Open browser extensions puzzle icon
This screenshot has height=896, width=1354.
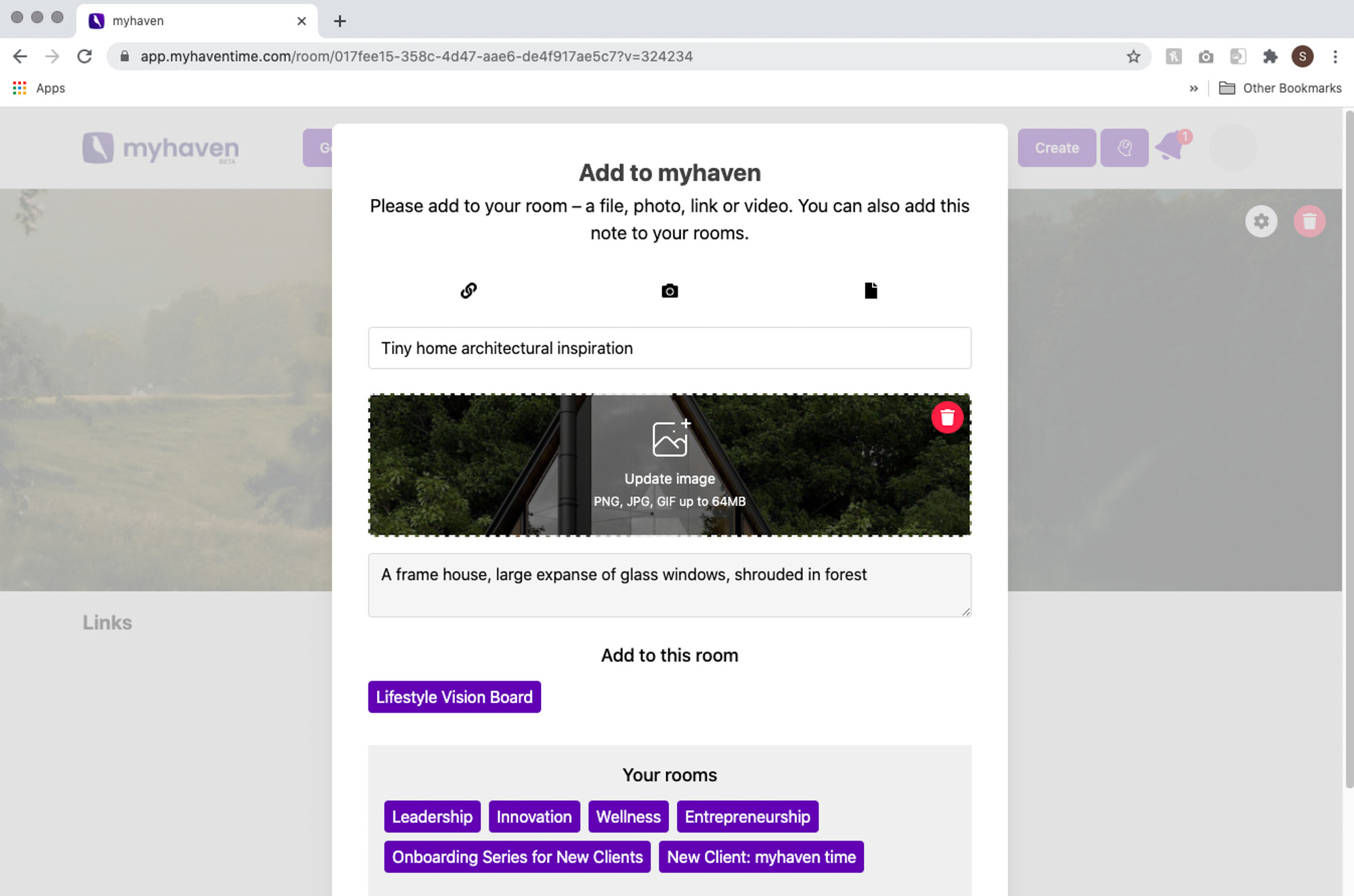(1270, 57)
